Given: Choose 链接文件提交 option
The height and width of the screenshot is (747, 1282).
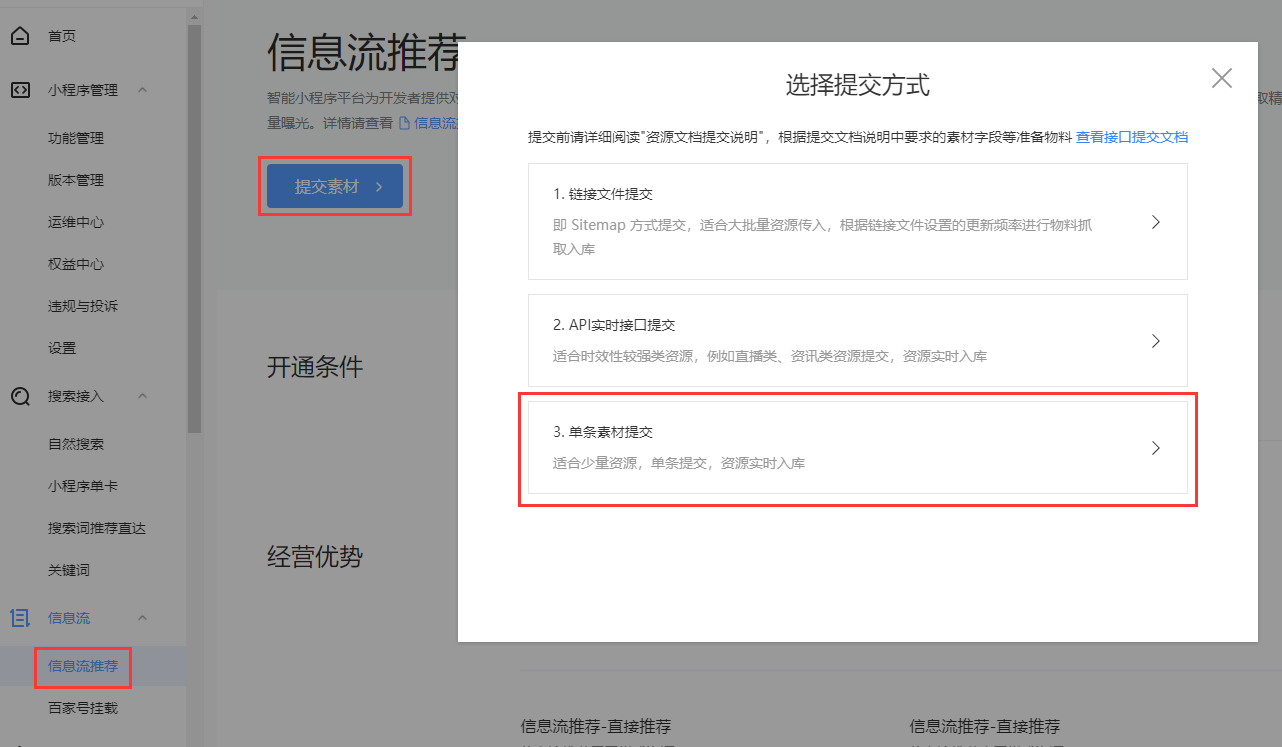Looking at the screenshot, I should (x=857, y=221).
